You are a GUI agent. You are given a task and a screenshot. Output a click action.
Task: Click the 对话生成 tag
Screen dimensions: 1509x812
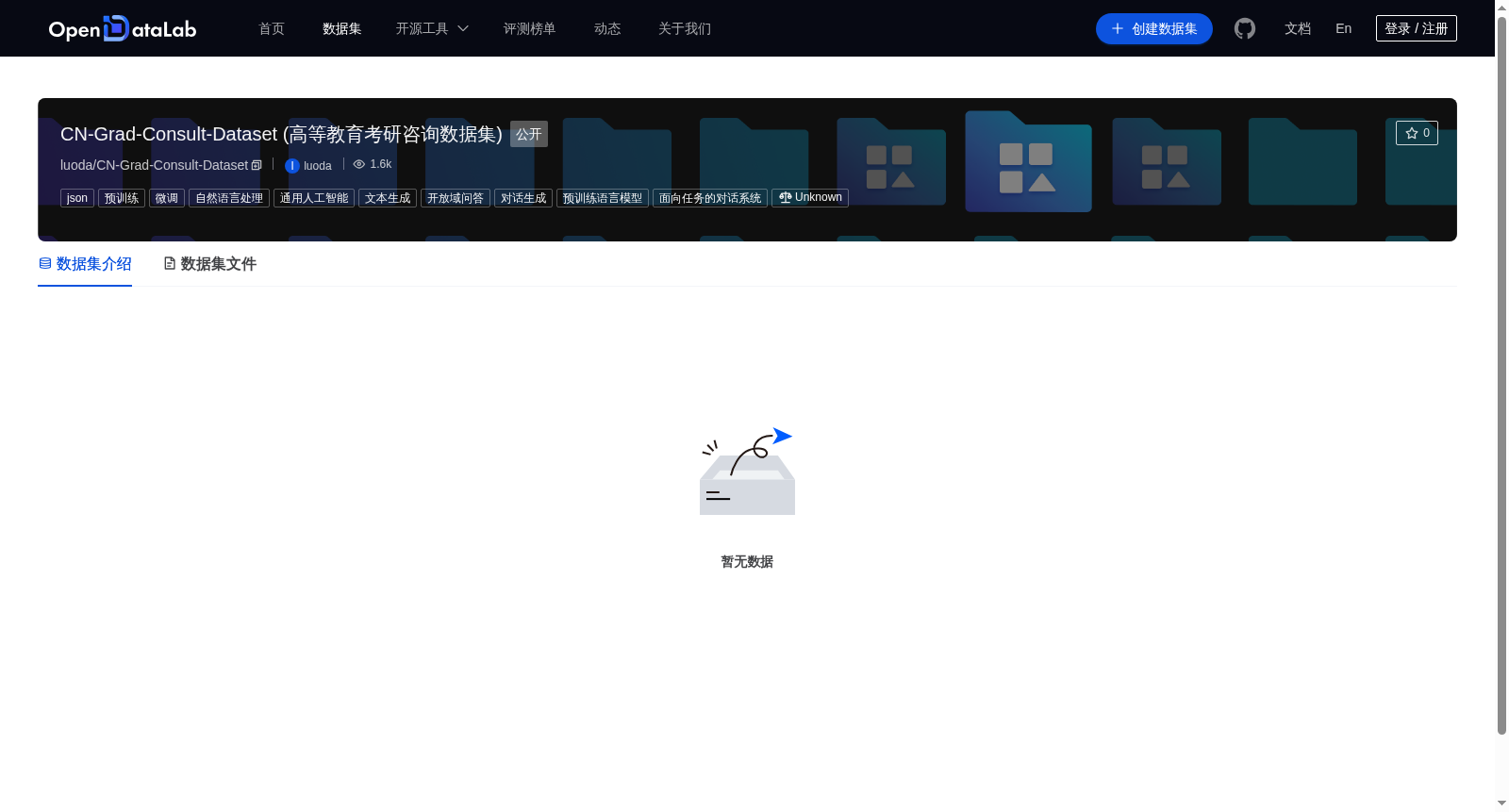point(523,198)
